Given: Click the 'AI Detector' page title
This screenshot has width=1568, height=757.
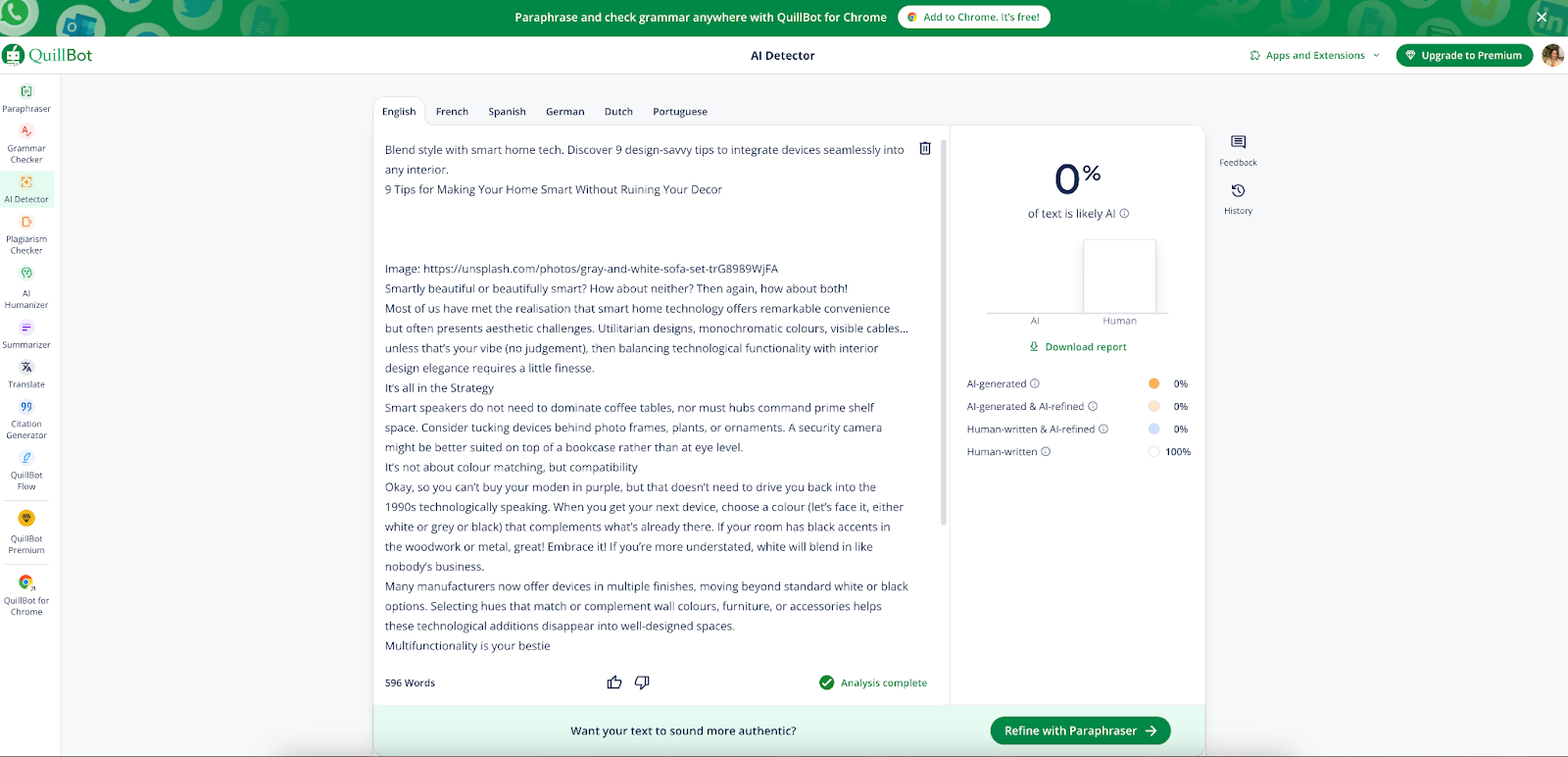Looking at the screenshot, I should point(782,56).
